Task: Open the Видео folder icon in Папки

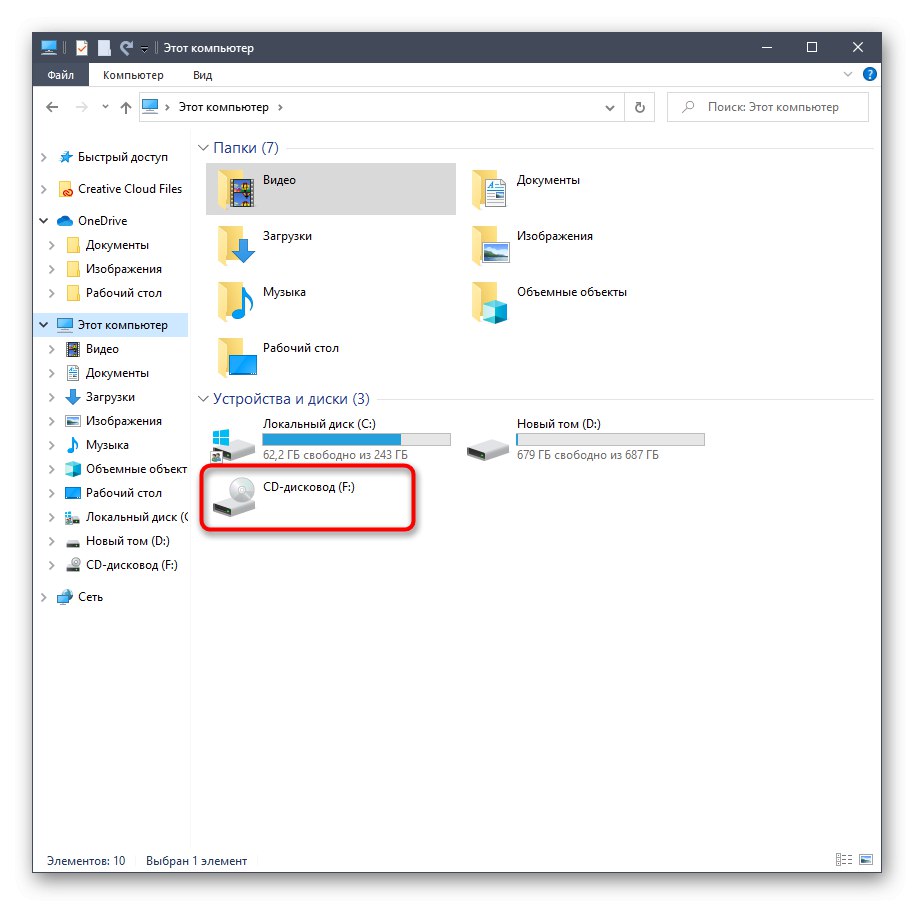Action: pyautogui.click(x=236, y=190)
